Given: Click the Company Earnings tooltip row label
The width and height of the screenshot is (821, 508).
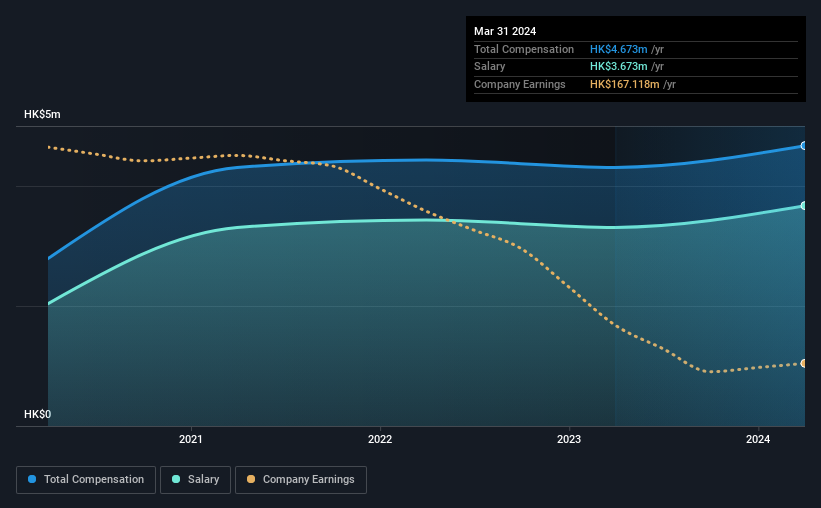Looking at the screenshot, I should pos(519,84).
